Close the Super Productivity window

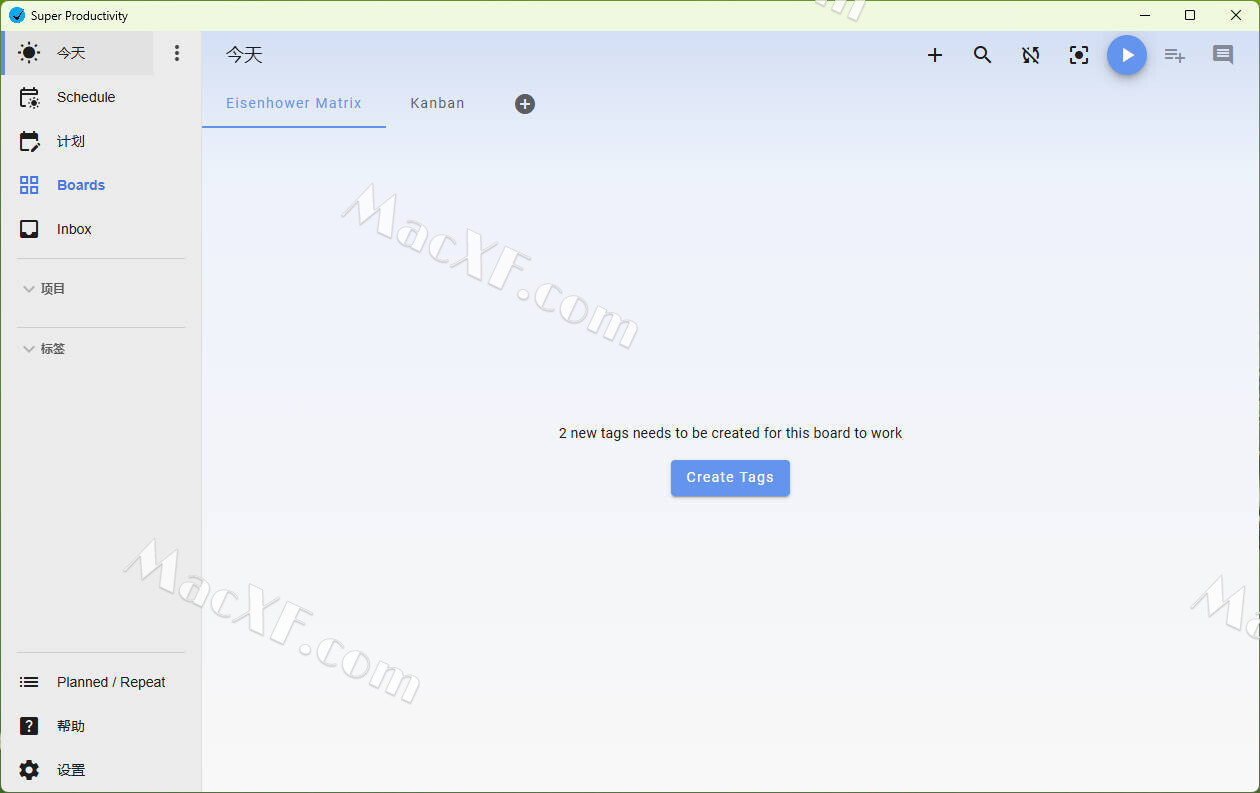(1236, 15)
